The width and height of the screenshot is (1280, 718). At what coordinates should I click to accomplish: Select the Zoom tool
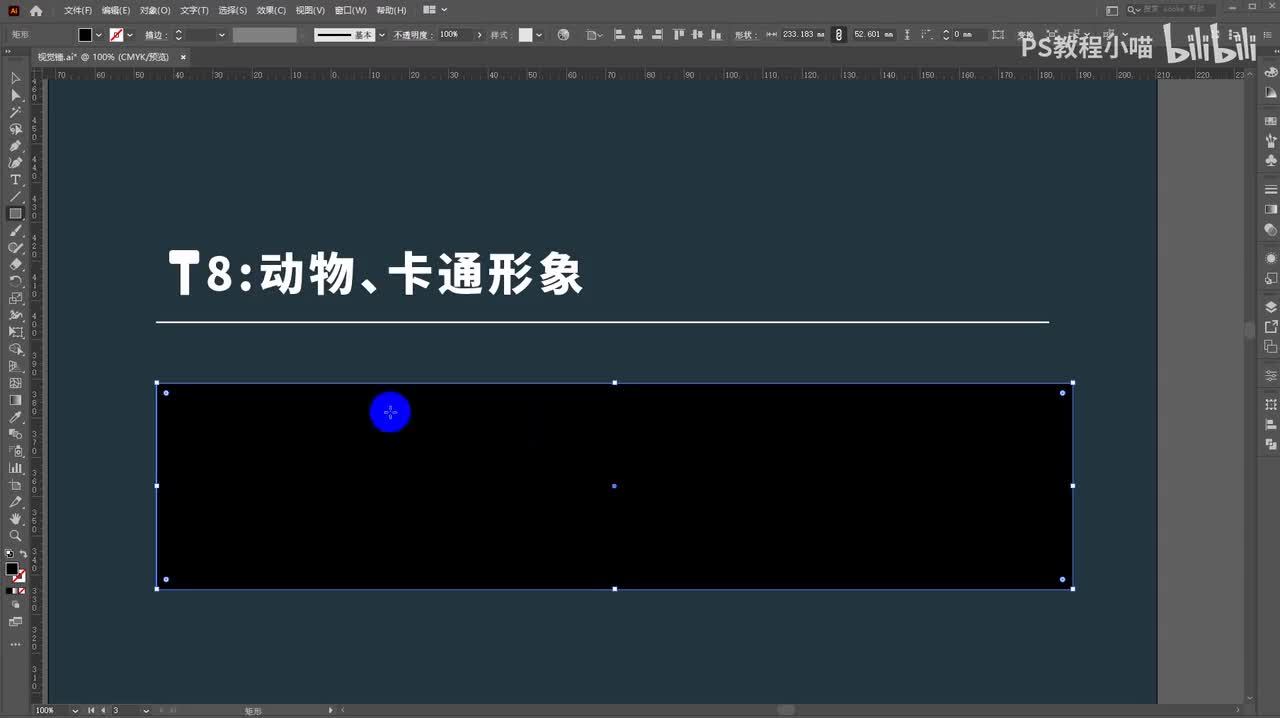tap(15, 535)
